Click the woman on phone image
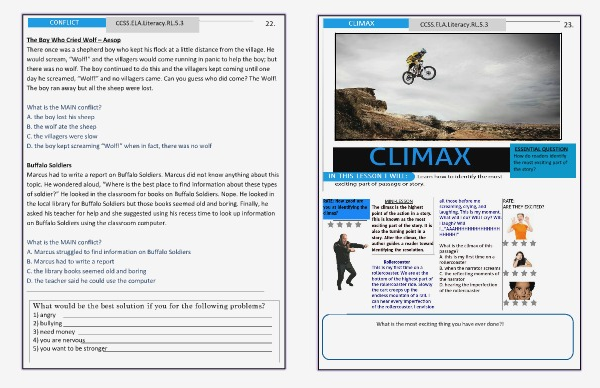600x388 pixels. point(521,259)
